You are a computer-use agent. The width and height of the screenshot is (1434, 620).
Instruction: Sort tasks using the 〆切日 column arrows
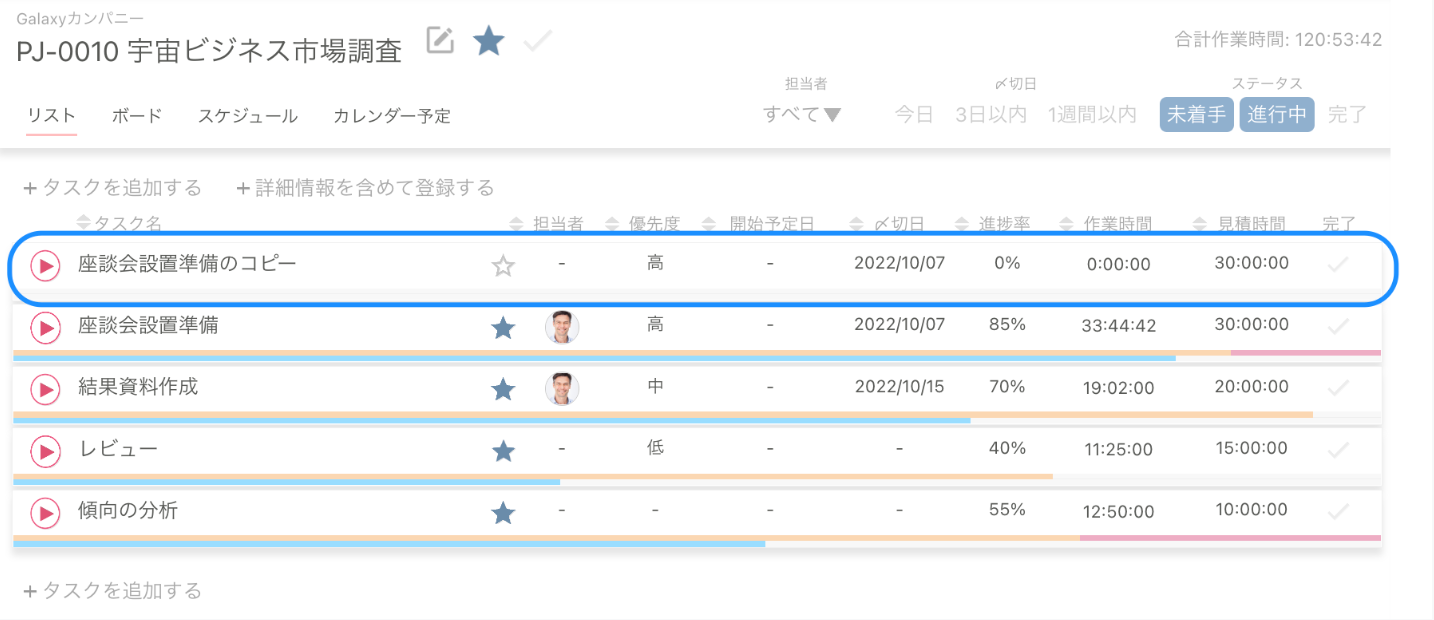coord(858,223)
